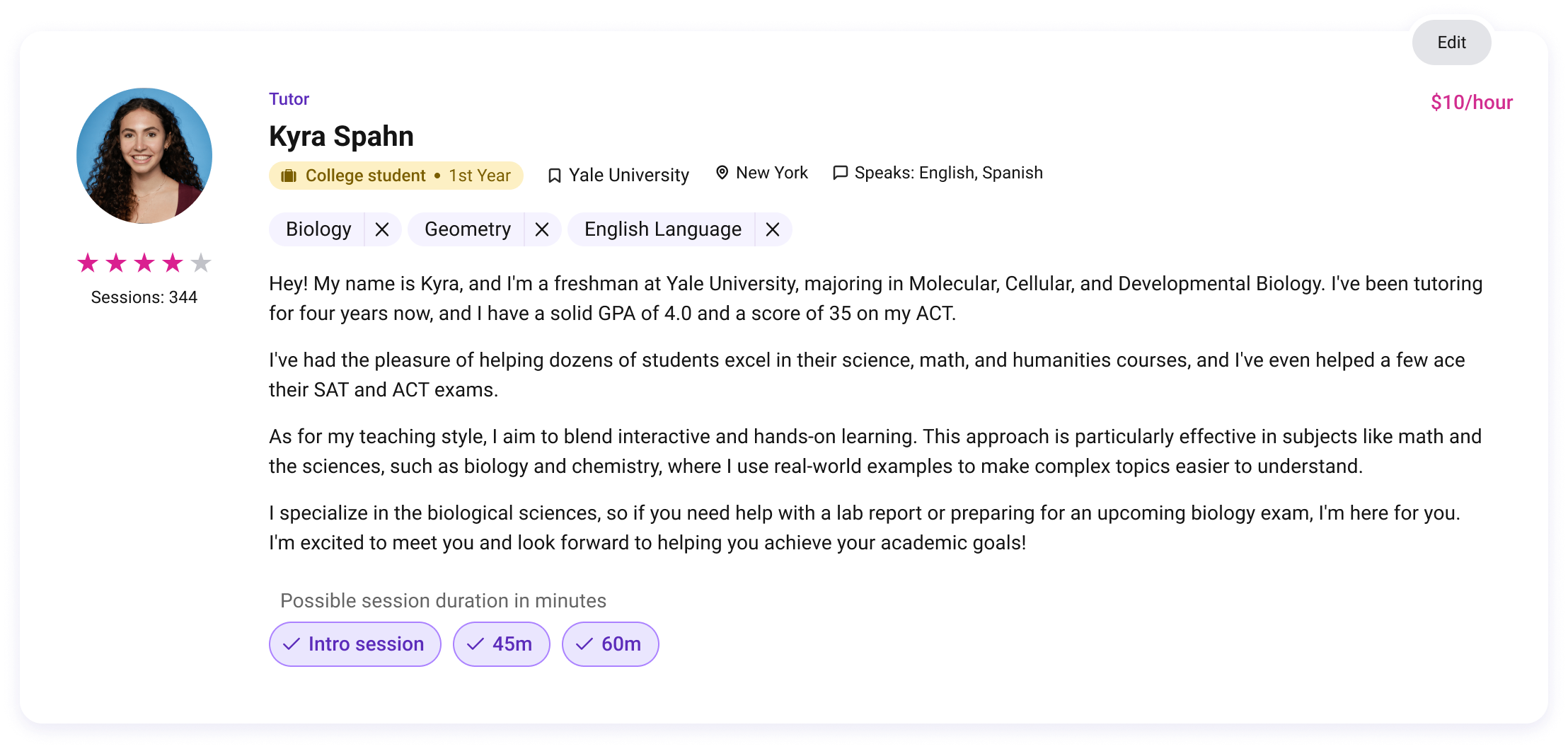The width and height of the screenshot is (1568, 749).
Task: Open the Geometry subject chip
Action: [467, 229]
